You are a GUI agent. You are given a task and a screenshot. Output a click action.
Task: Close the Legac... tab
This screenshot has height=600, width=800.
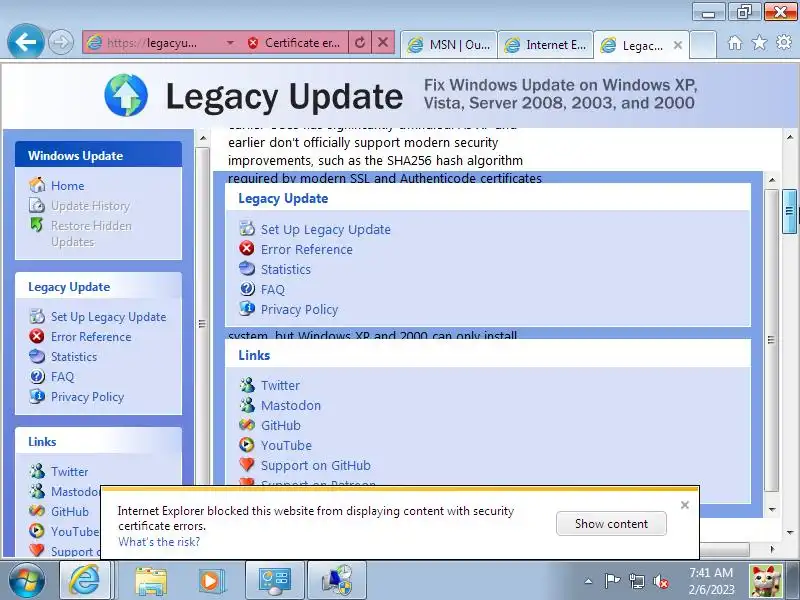[678, 45]
